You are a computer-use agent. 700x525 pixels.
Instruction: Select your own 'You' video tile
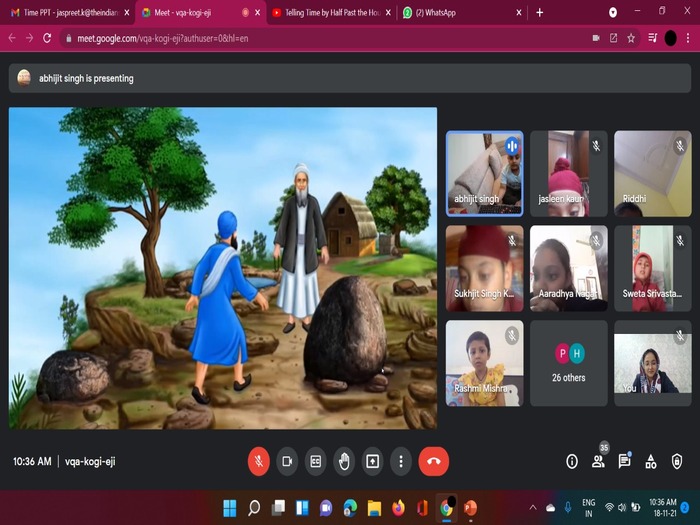point(653,363)
